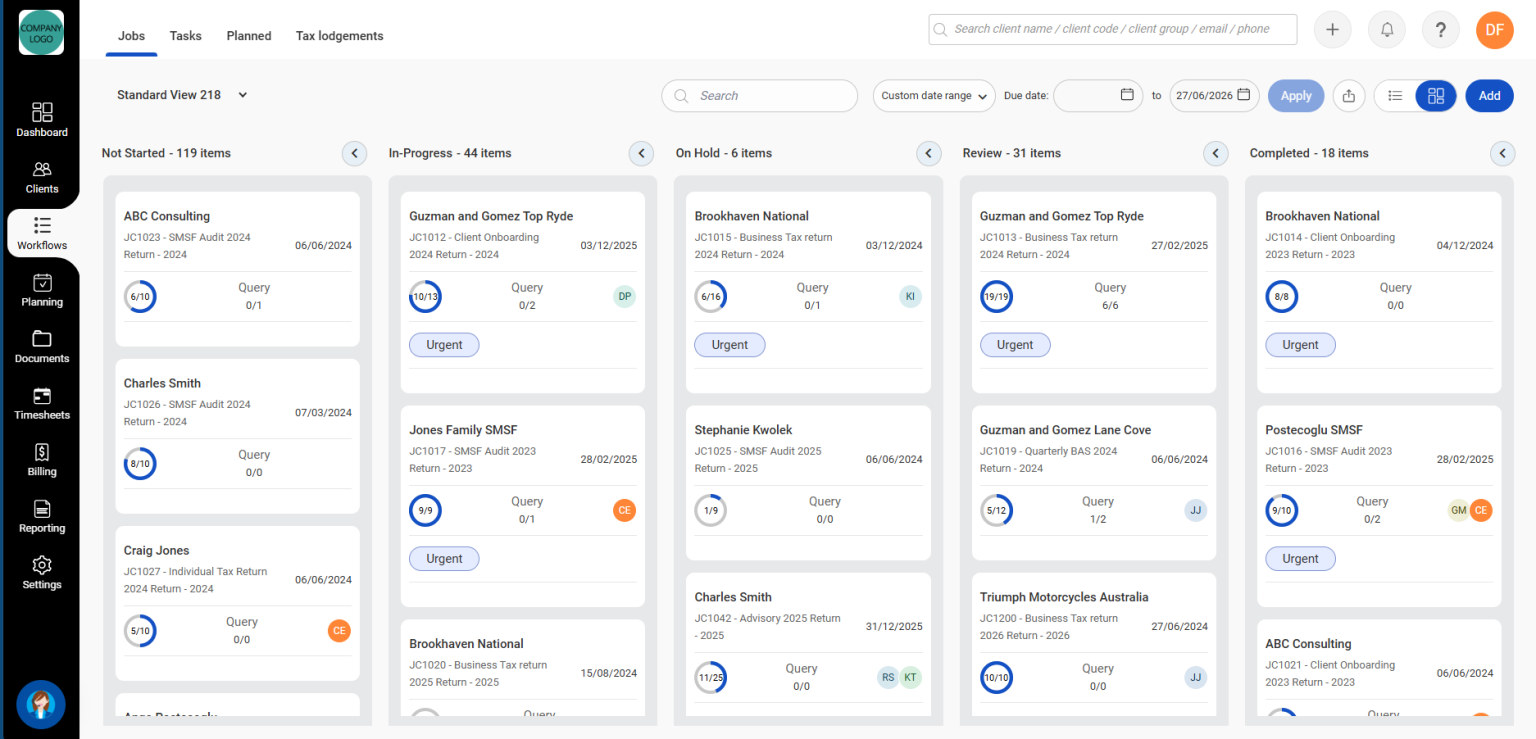Switch to board grid view toggle

1436,96
